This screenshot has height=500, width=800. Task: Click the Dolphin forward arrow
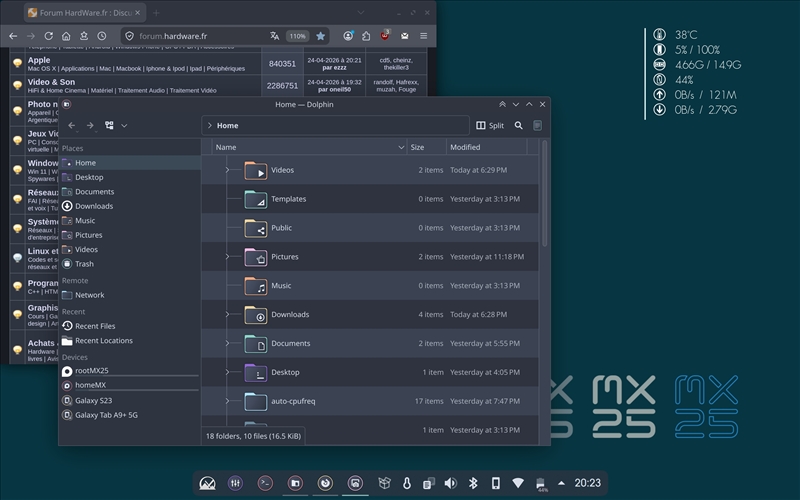coord(90,126)
